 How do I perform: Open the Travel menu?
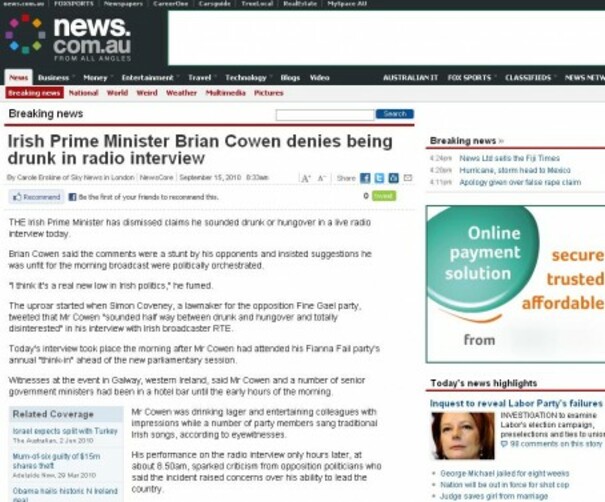(202, 78)
